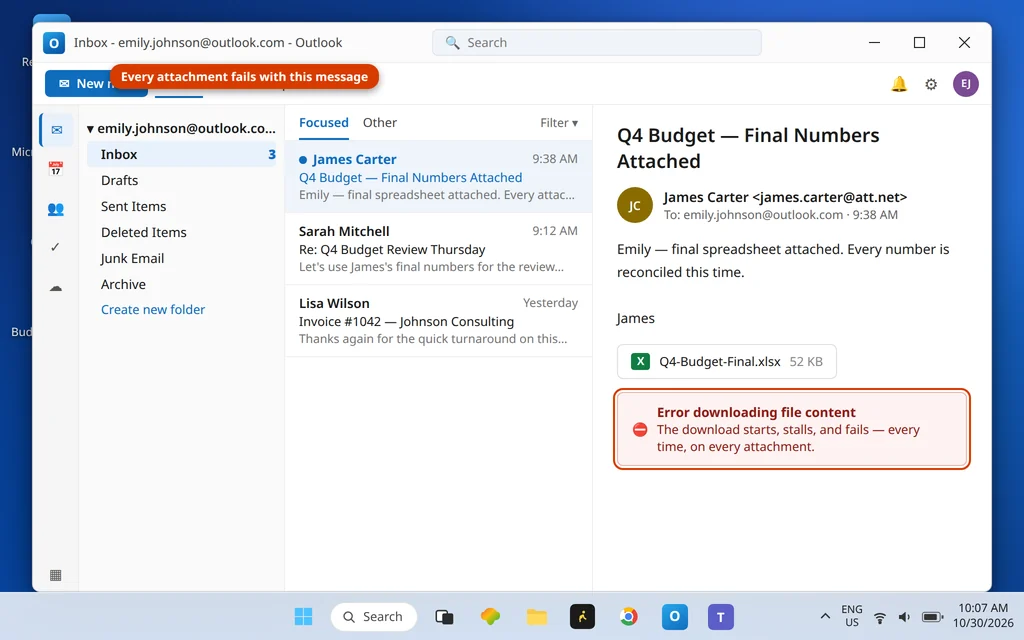Screen dimensions: 1024x640
Task: Open the volume control
Action: (904, 617)
